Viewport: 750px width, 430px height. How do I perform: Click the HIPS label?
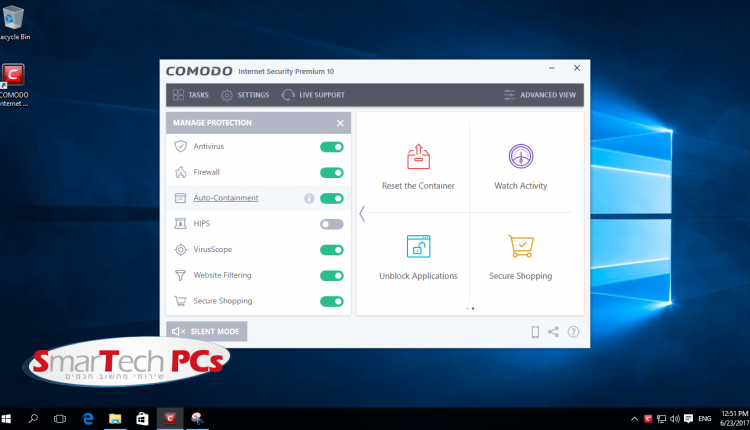(x=201, y=223)
